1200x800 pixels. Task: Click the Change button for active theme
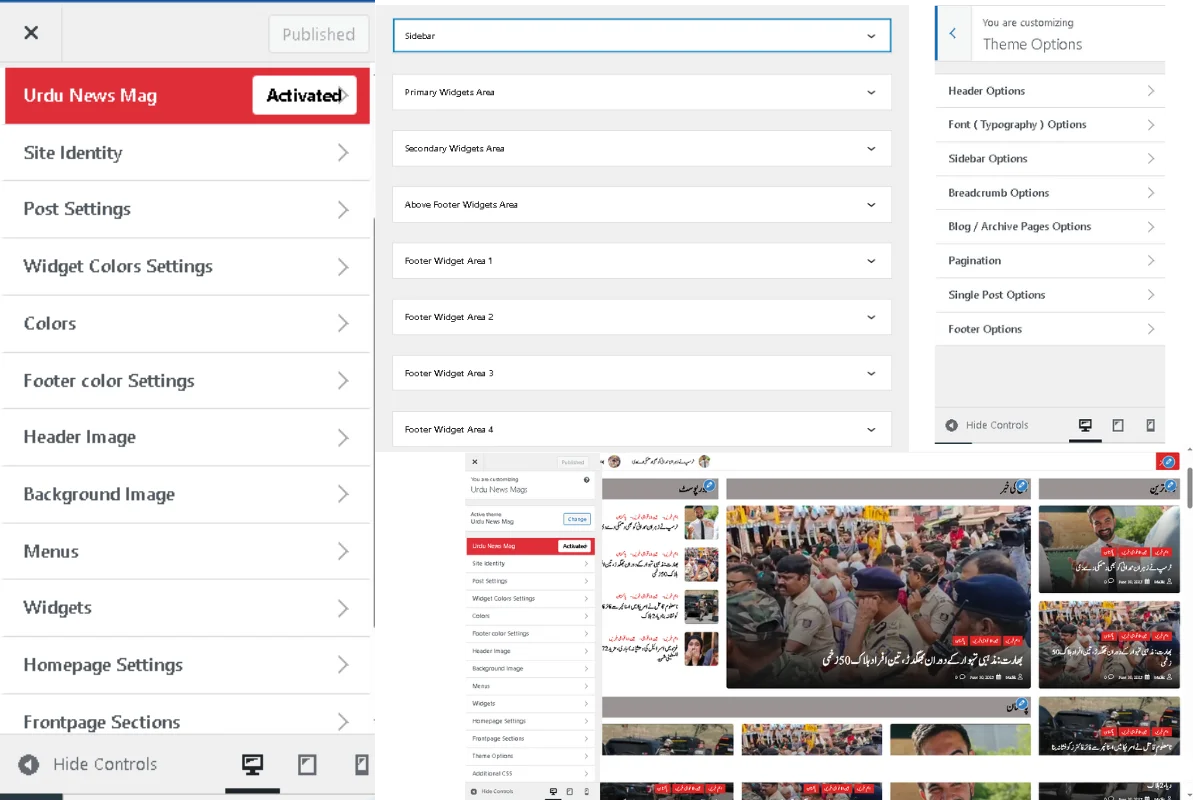(x=577, y=519)
